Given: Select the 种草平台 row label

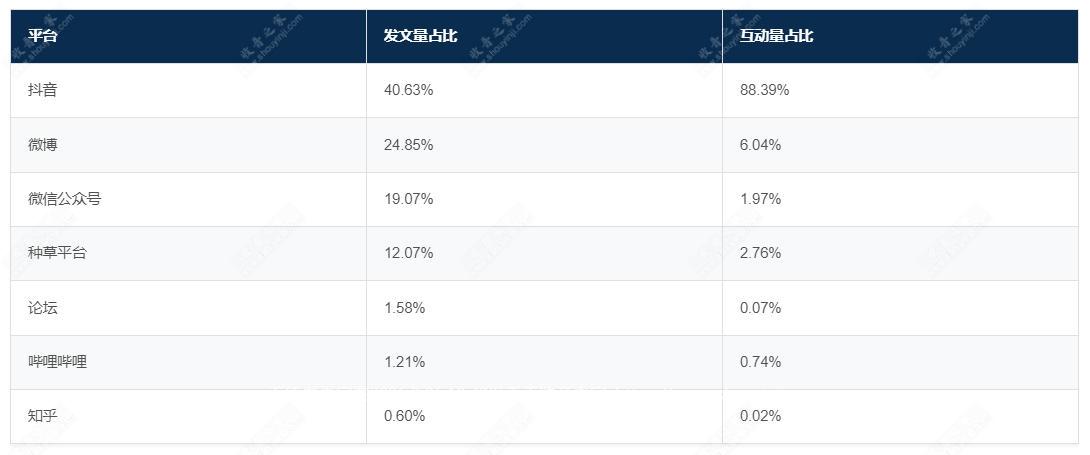Looking at the screenshot, I should [x=57, y=253].
